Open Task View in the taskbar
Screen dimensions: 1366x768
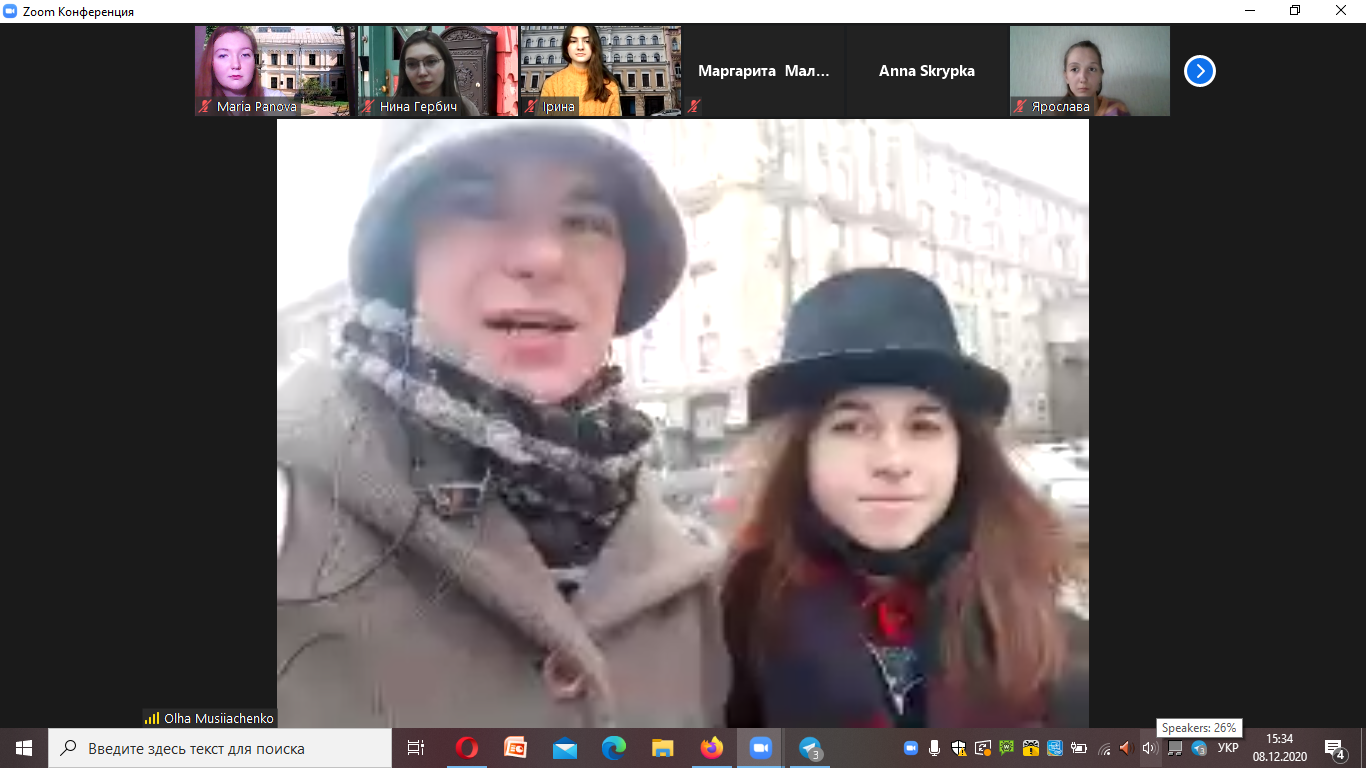tap(416, 748)
